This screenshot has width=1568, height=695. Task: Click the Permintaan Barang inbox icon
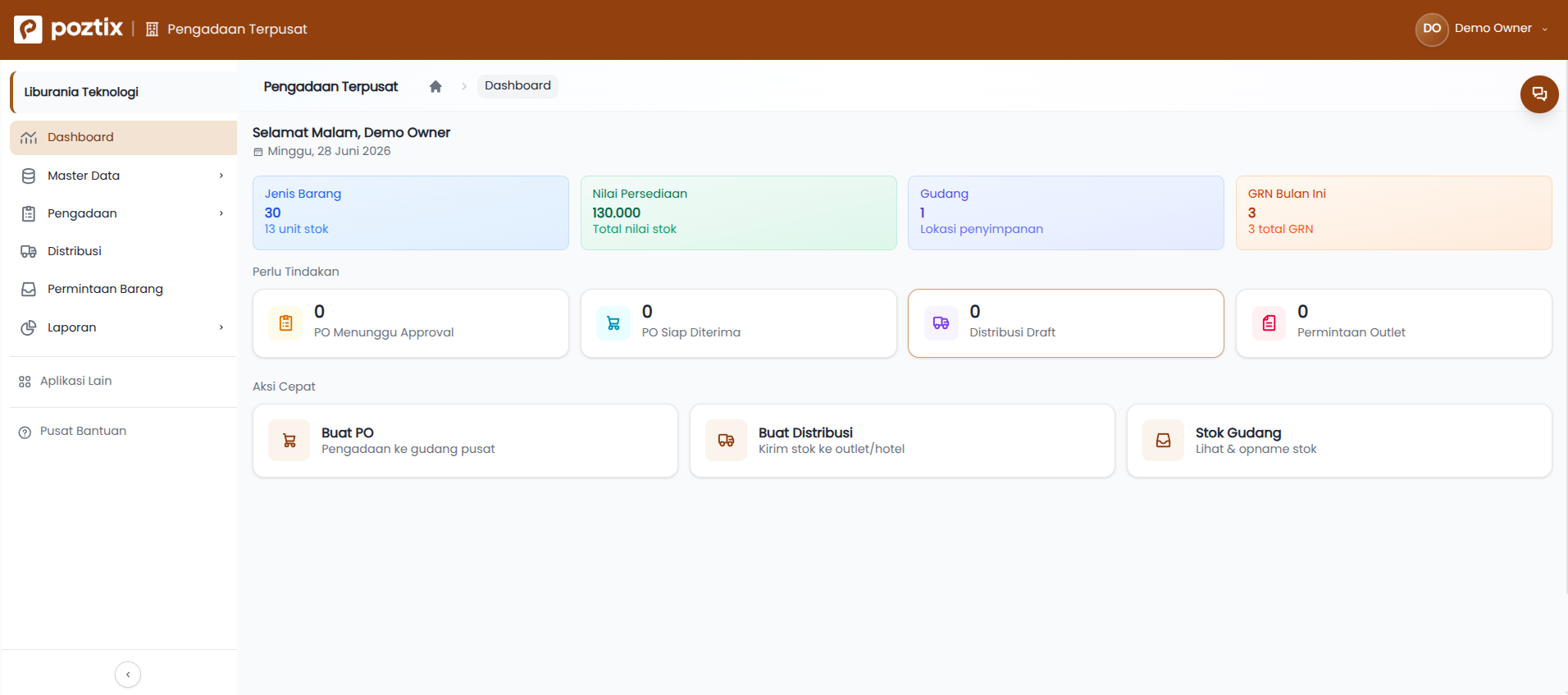point(29,289)
